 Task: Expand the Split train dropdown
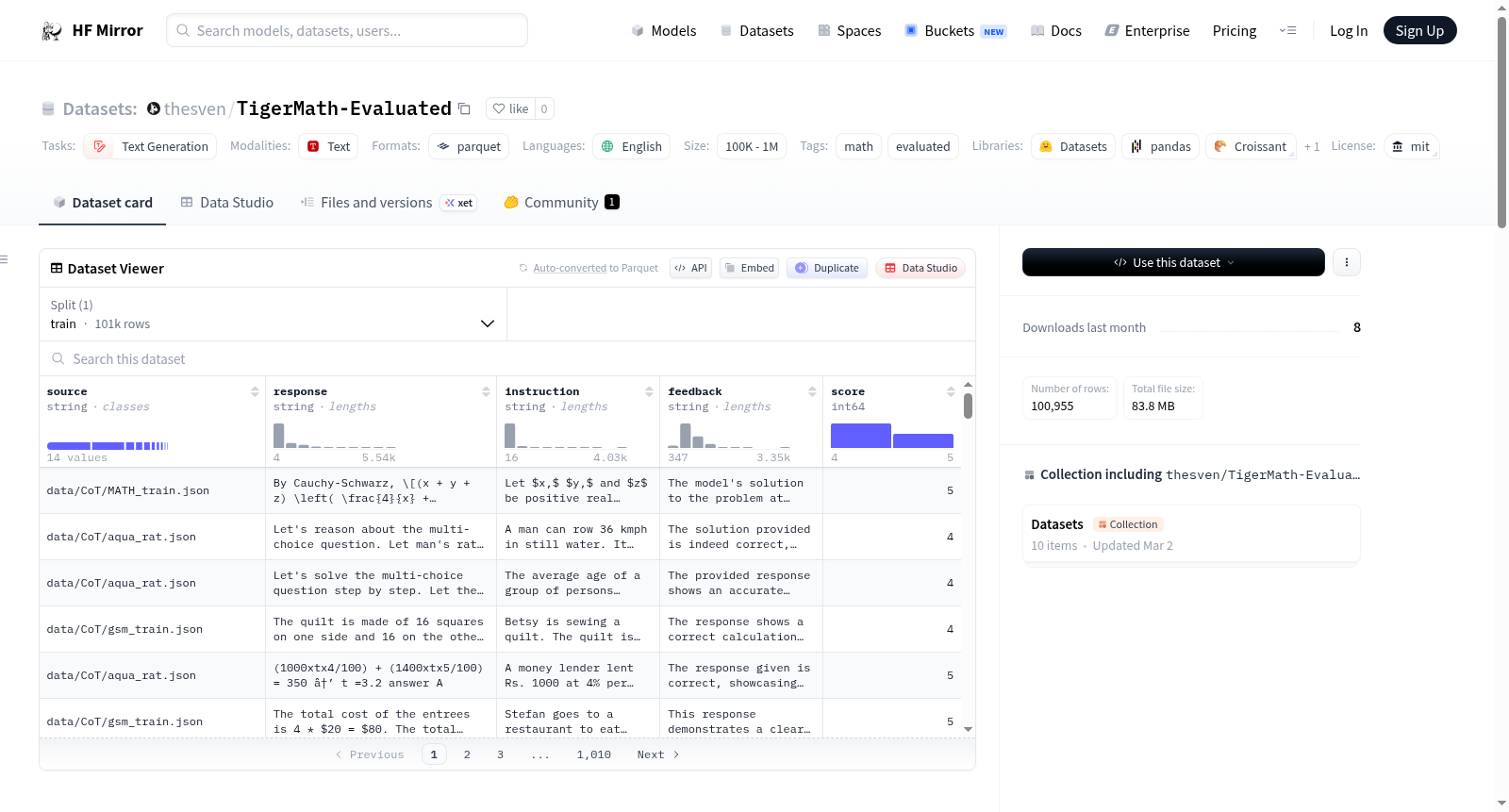[273, 314]
